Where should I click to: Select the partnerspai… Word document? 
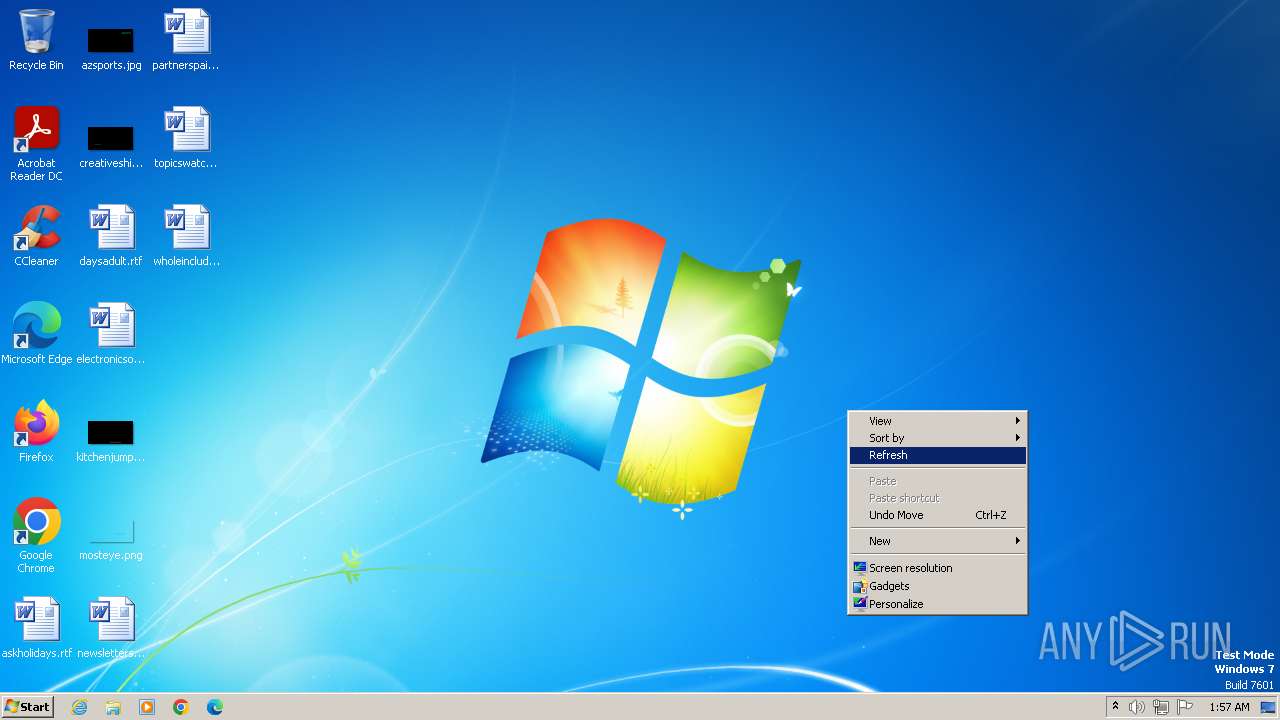(x=186, y=40)
